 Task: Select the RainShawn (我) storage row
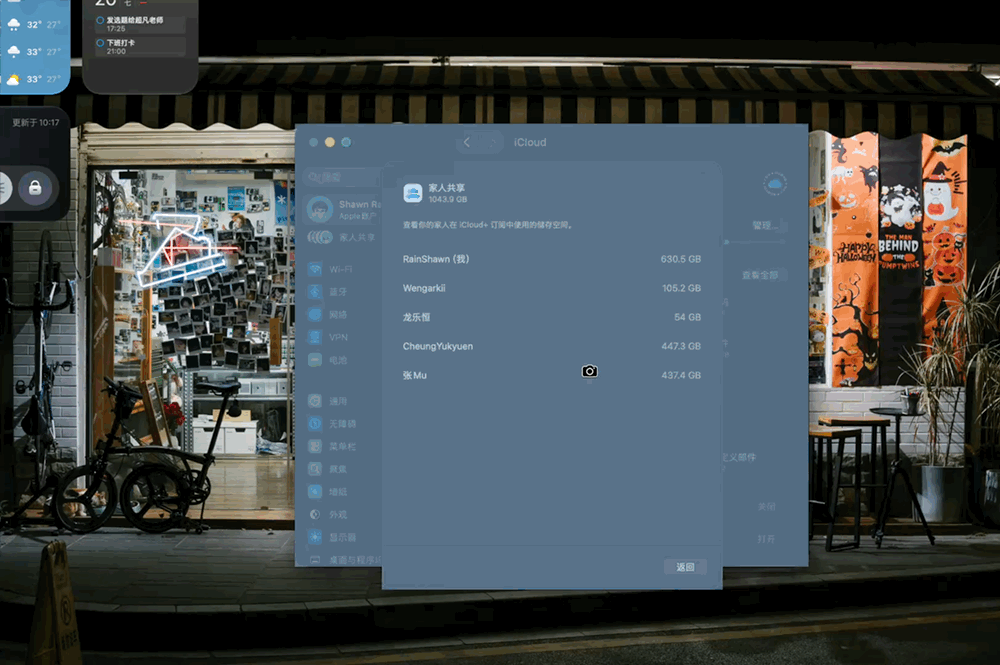point(552,259)
